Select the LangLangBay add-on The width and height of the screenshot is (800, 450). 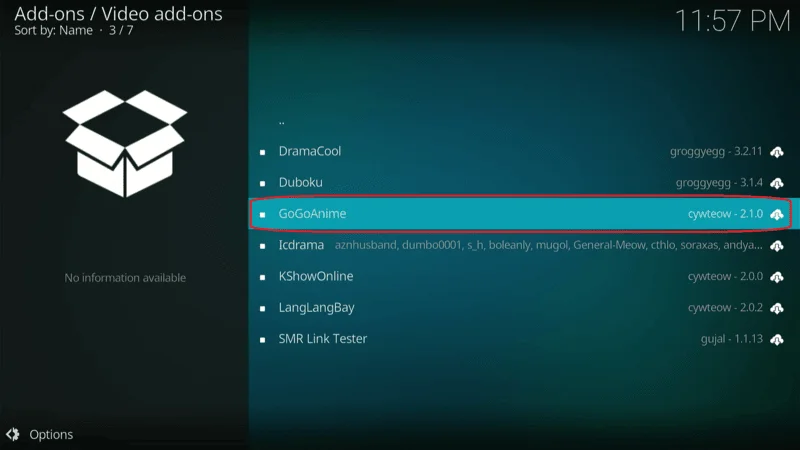524,308
